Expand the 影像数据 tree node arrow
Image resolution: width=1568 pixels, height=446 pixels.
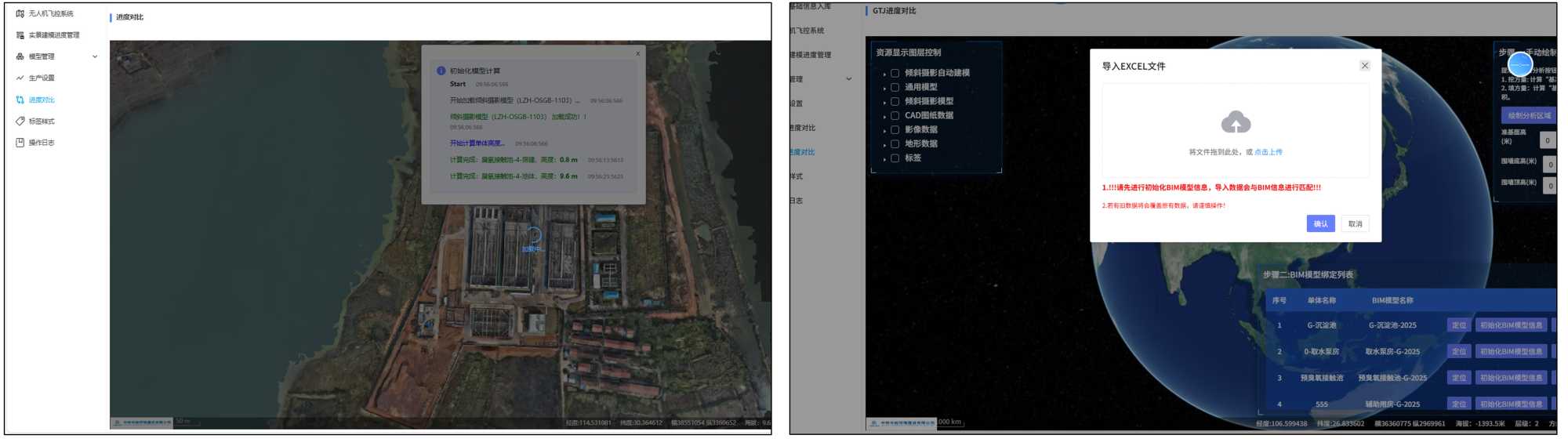click(884, 130)
